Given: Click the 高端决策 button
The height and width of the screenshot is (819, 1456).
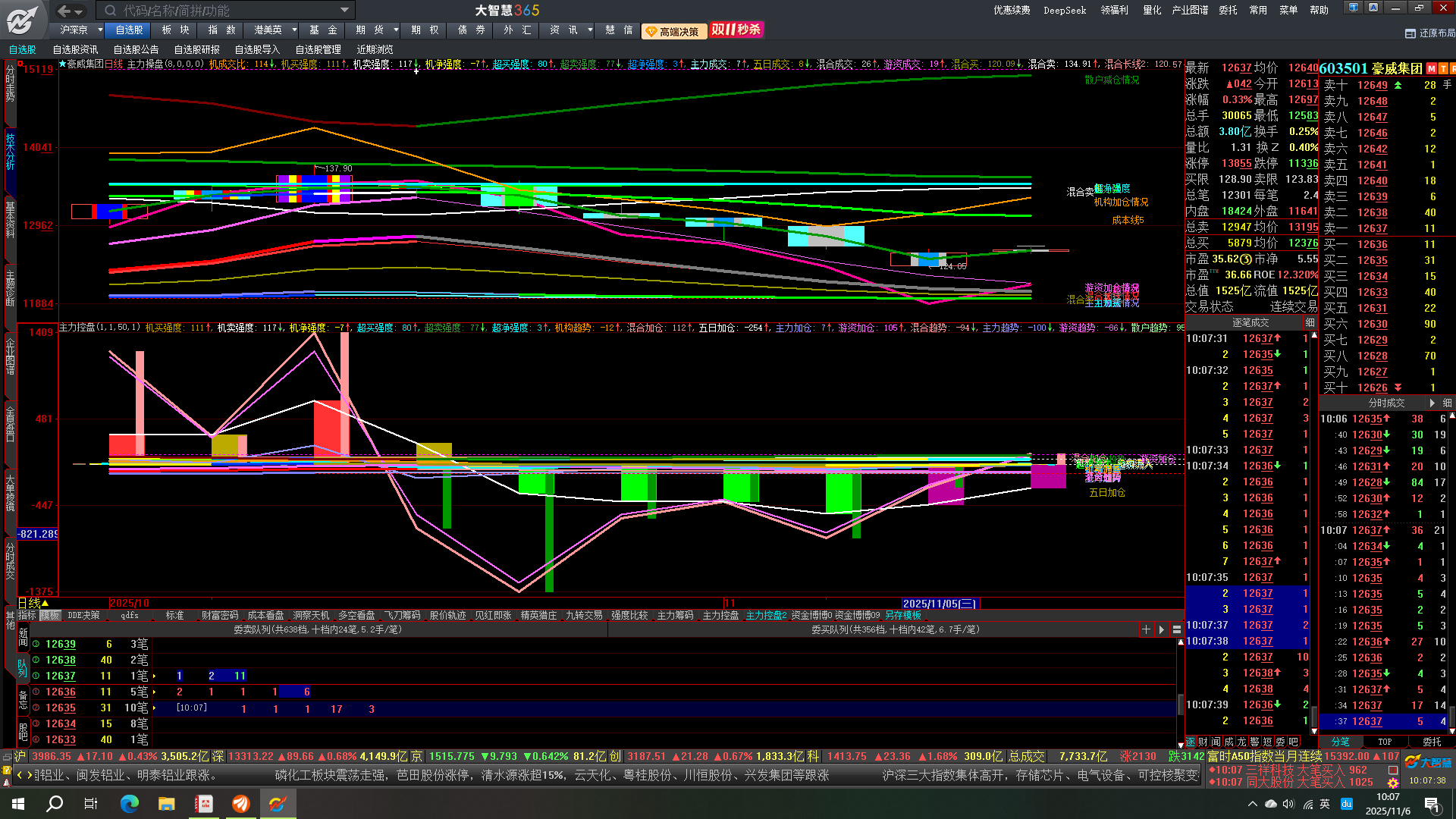Looking at the screenshot, I should 673,31.
